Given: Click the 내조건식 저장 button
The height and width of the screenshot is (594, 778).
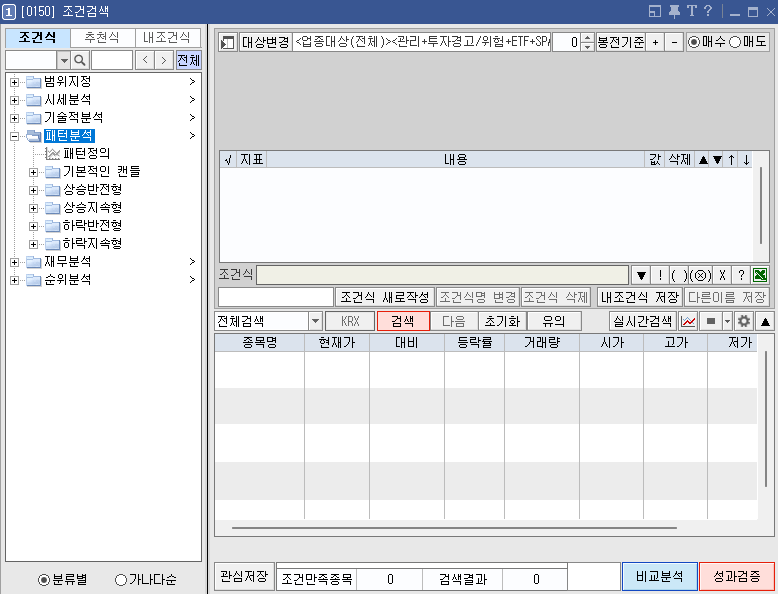Looking at the screenshot, I should click(x=640, y=297).
